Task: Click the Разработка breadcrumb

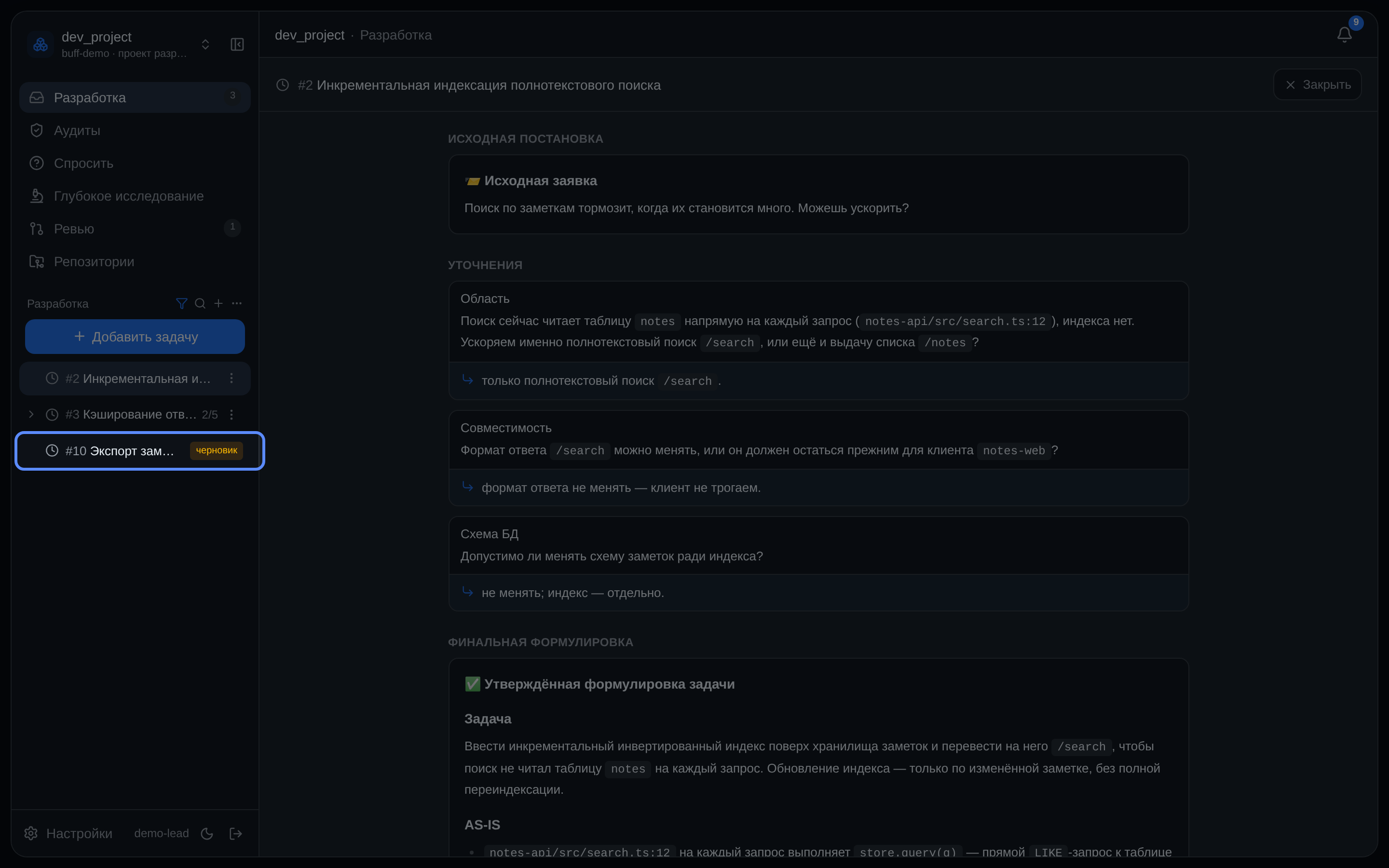Action: coord(396,35)
